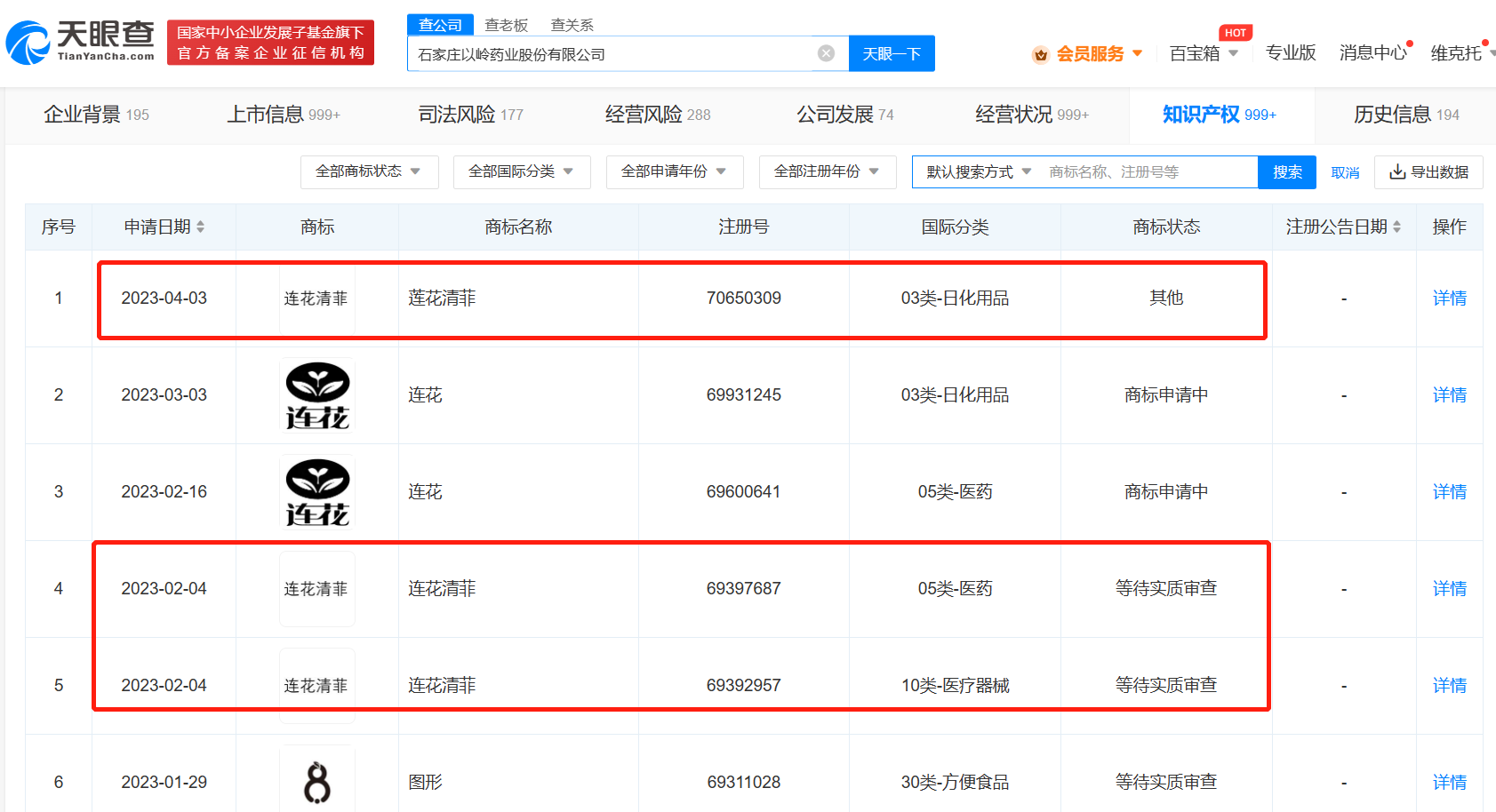Image resolution: width=1496 pixels, height=812 pixels.
Task: Open 详情 for registration 69392957
Action: [x=1449, y=686]
